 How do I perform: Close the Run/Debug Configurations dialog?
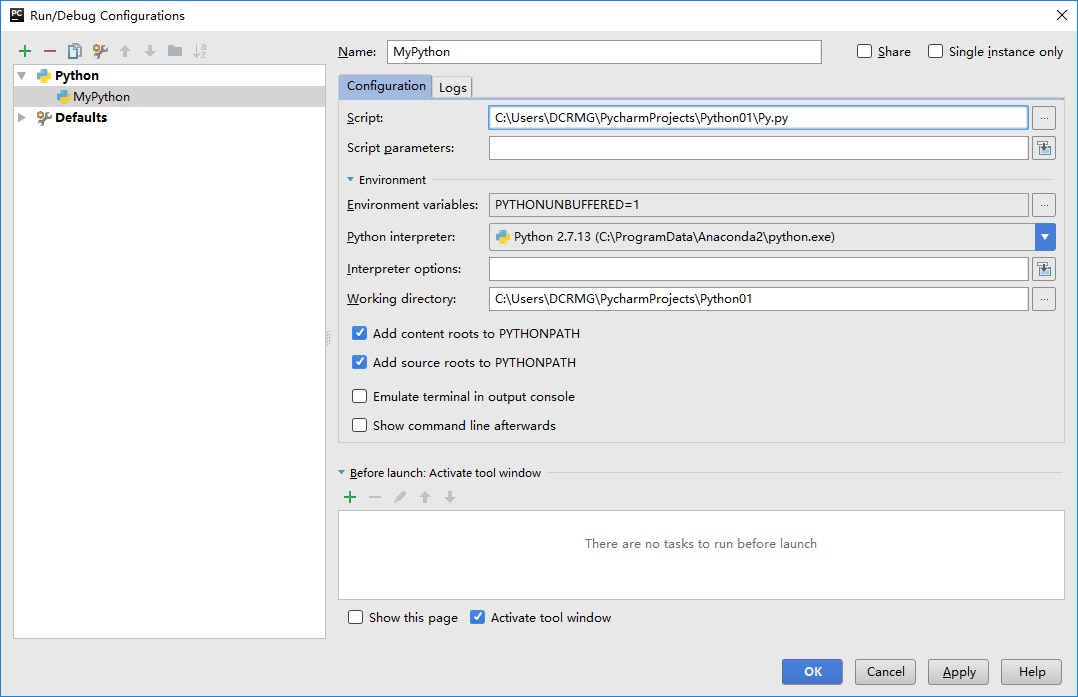click(x=1062, y=15)
